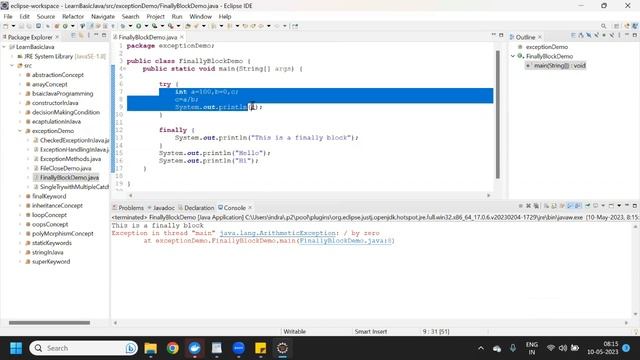Switch to the Declaration tab
The image size is (640, 360).
(x=196, y=208)
